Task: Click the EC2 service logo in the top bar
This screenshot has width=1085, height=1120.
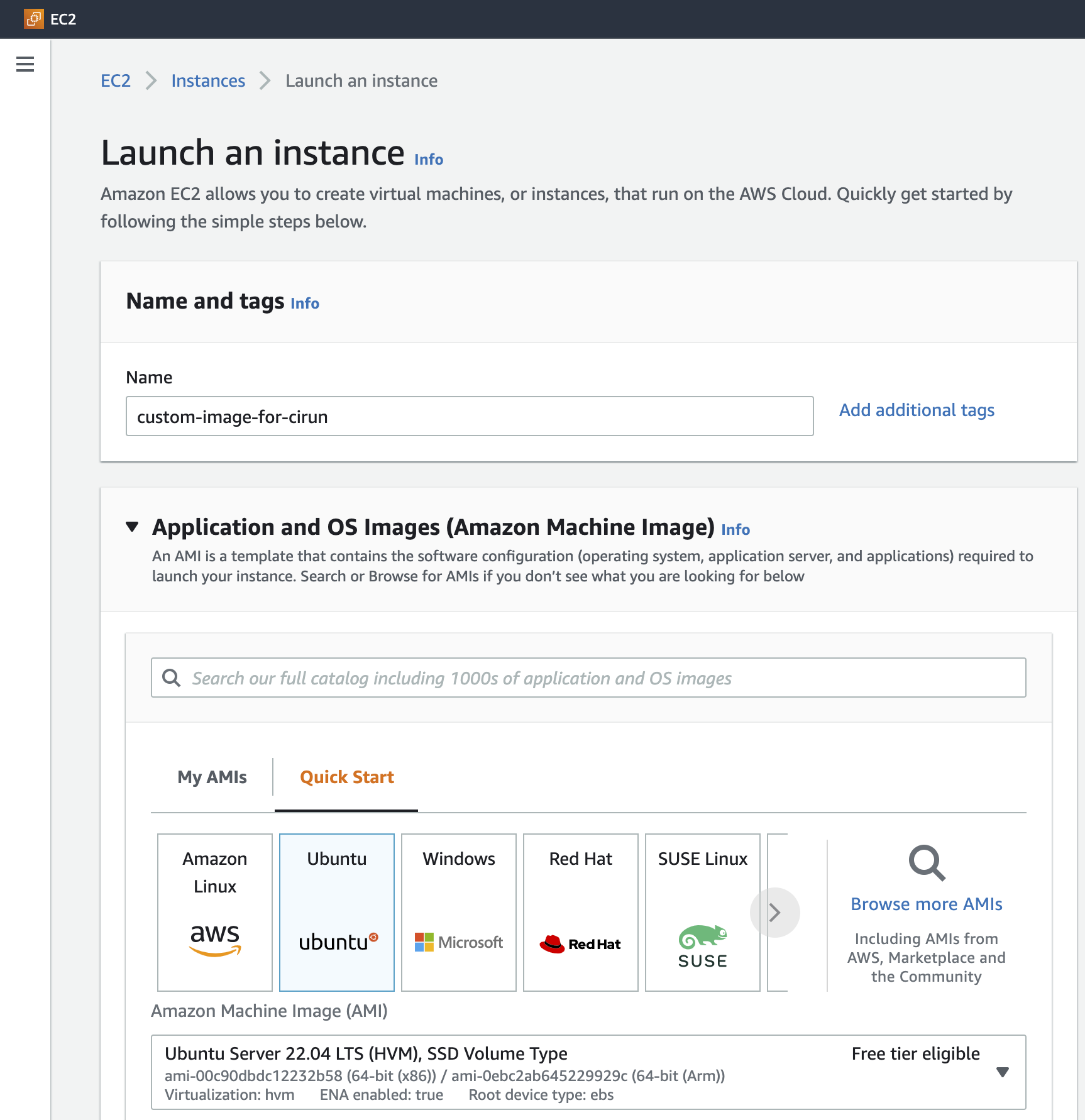Action: (35, 19)
